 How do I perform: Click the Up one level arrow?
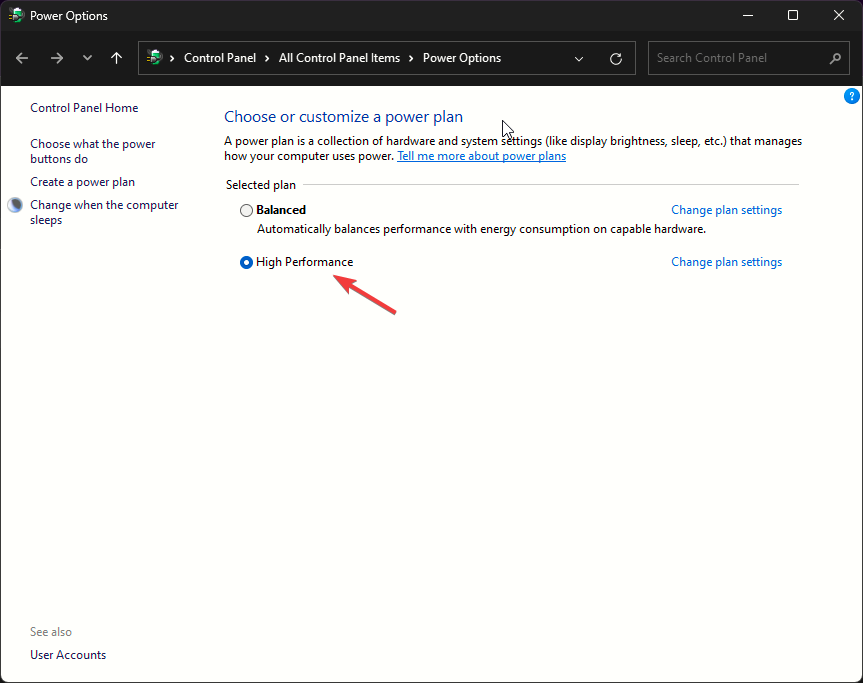117,58
